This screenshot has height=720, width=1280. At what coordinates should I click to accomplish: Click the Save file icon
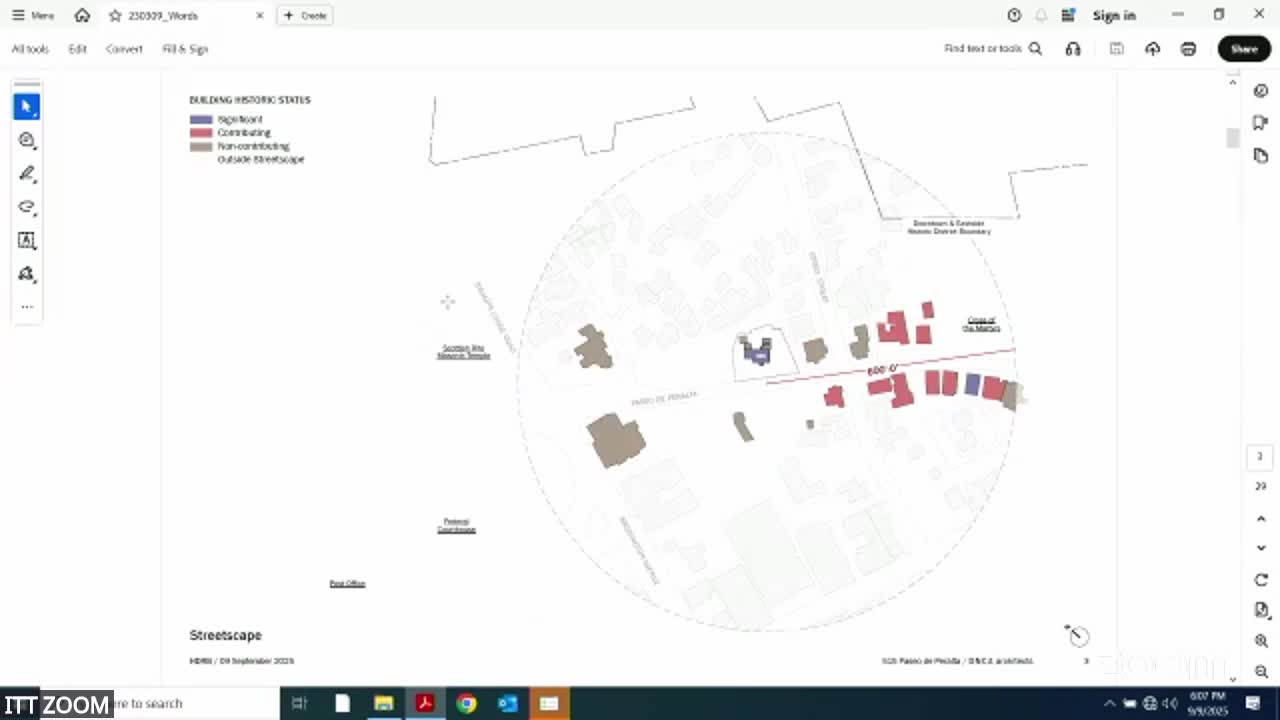coord(1117,48)
